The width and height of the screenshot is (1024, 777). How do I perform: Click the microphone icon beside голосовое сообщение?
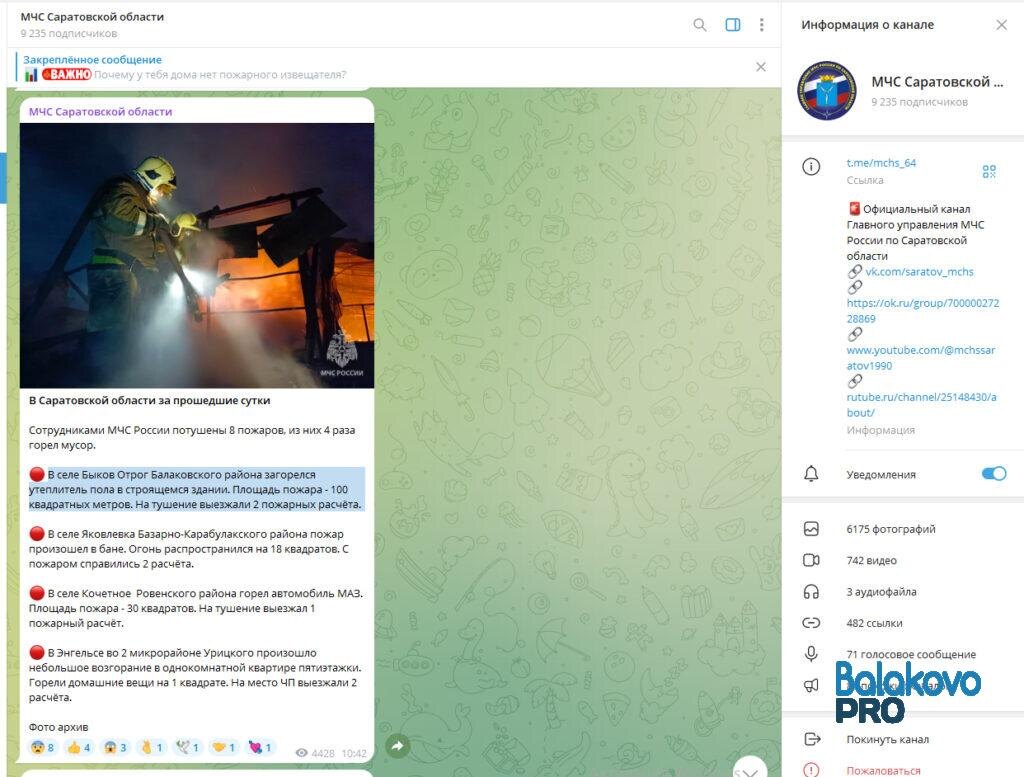click(x=811, y=654)
